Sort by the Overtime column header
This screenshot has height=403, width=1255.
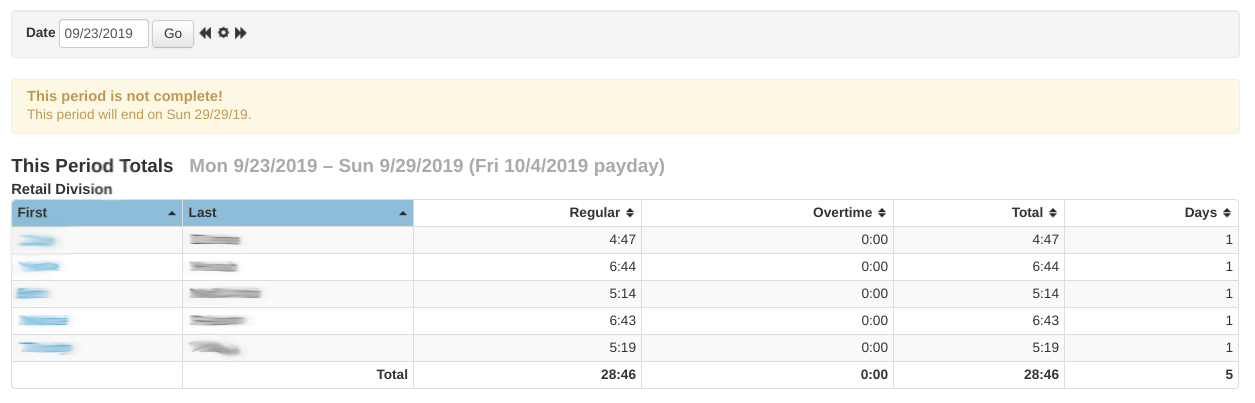pos(849,213)
